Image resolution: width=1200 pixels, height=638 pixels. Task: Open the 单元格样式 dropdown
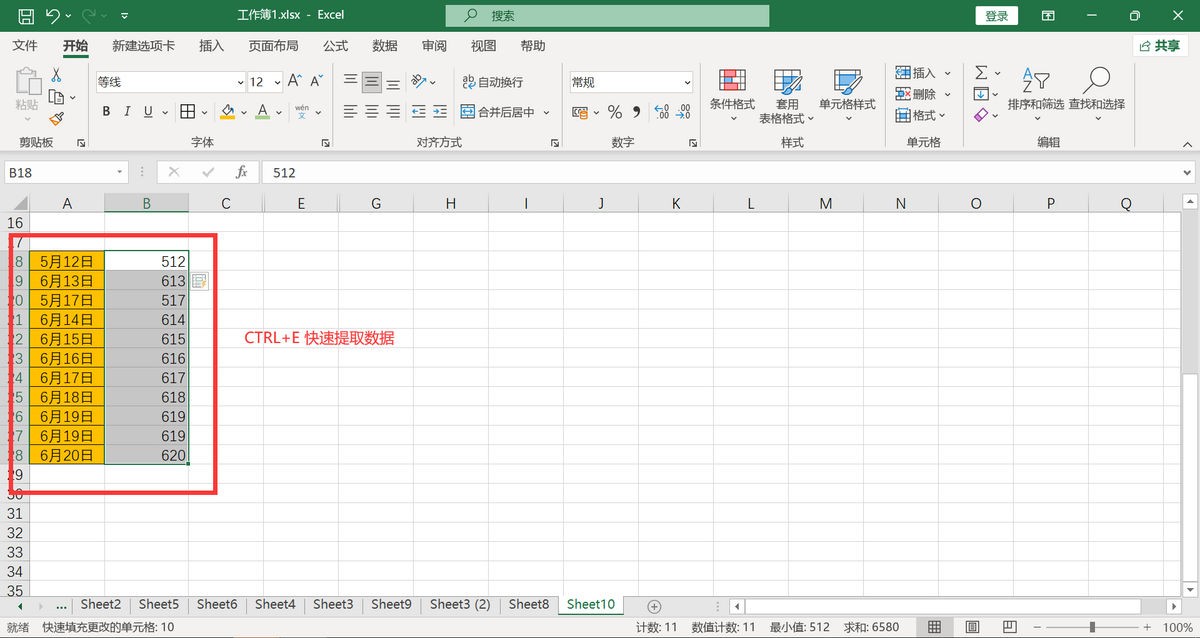pos(847,96)
